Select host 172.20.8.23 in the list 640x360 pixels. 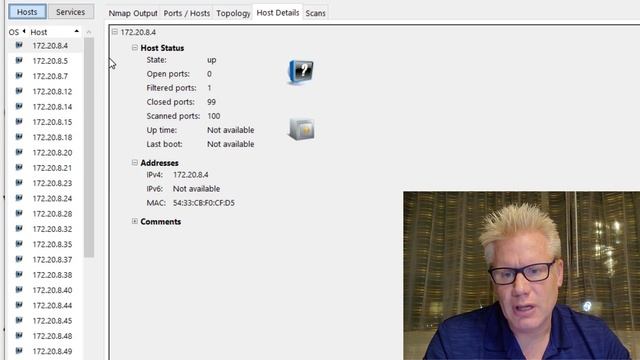[x=52, y=183]
